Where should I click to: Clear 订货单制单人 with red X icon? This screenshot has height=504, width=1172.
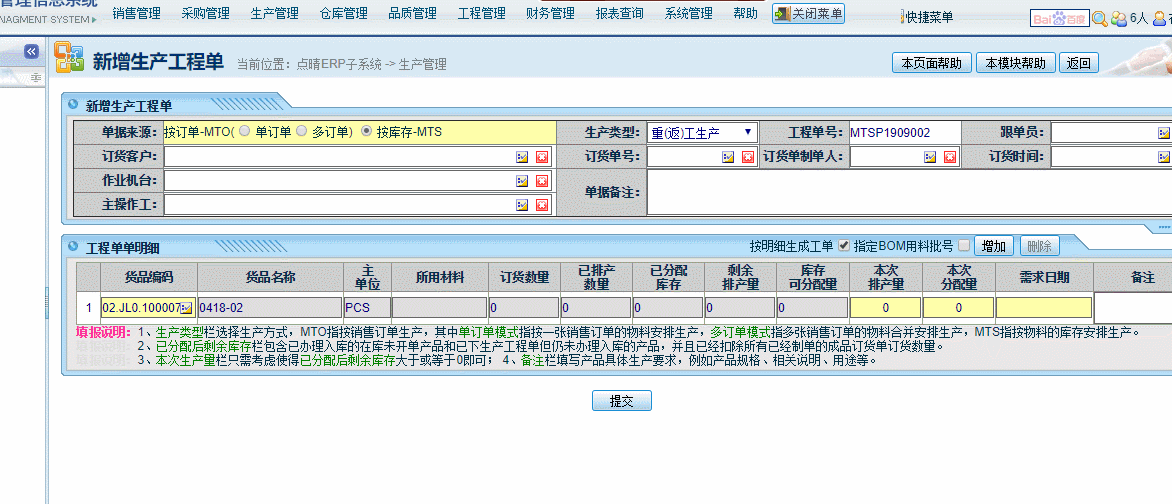(x=950, y=157)
